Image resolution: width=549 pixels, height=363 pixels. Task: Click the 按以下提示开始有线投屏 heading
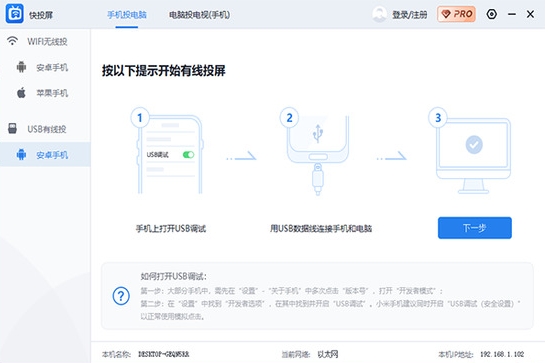pos(164,71)
